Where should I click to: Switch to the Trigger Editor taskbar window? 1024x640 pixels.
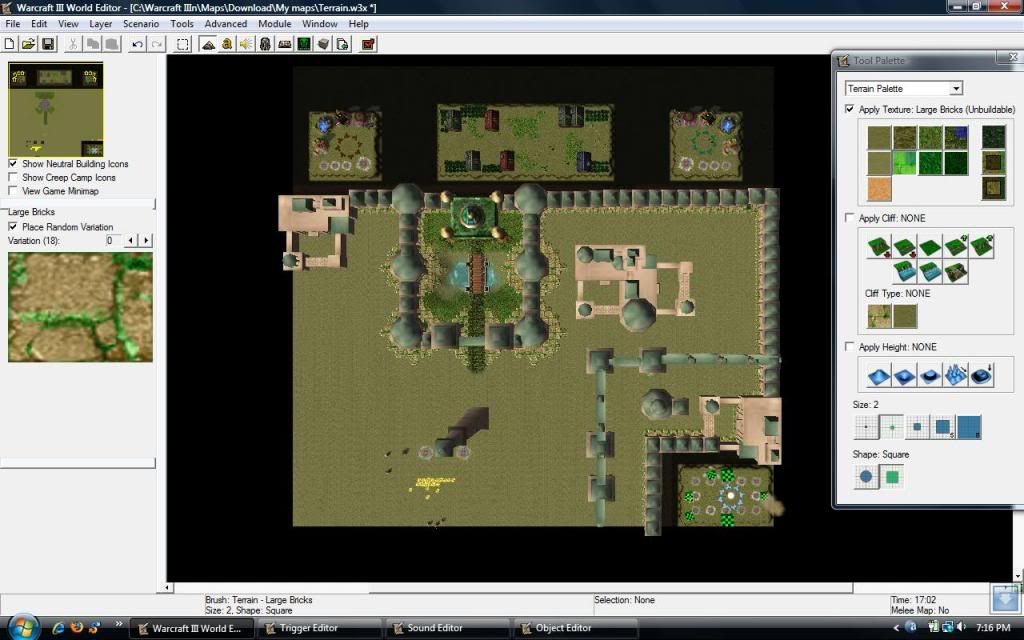point(318,628)
